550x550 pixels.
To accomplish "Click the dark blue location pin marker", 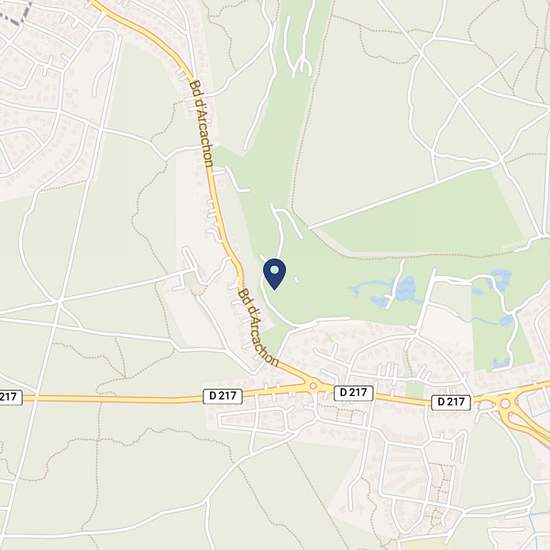I will [x=275, y=274].
